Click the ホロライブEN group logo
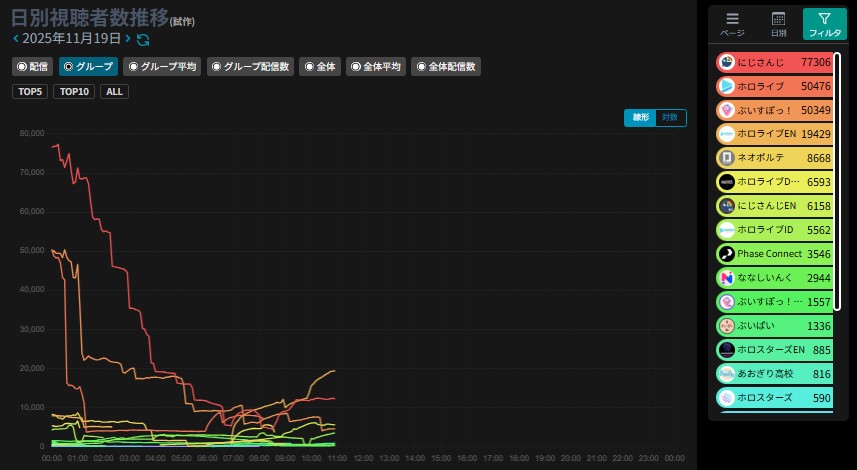The image size is (857, 470). pos(726,134)
